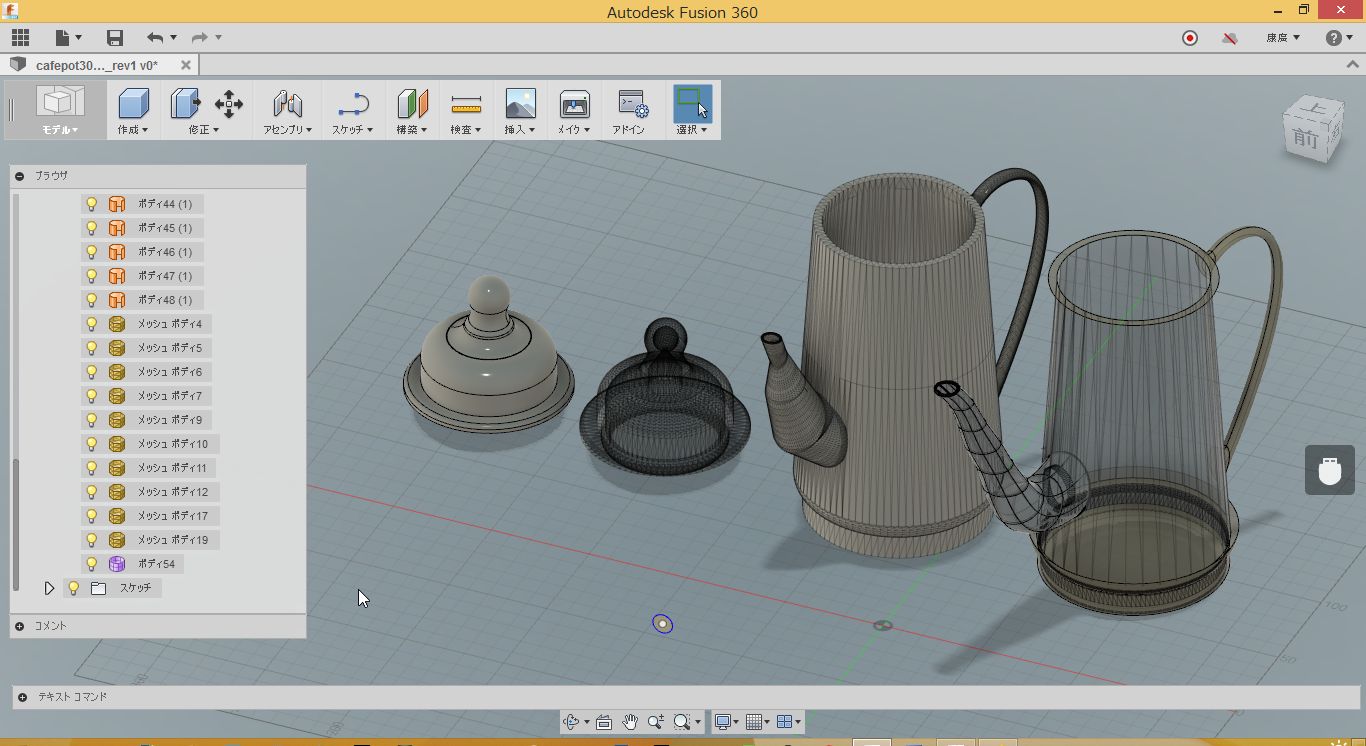Click the 修正 (Modify) press-pull icon
The height and width of the screenshot is (746, 1366).
coord(185,104)
